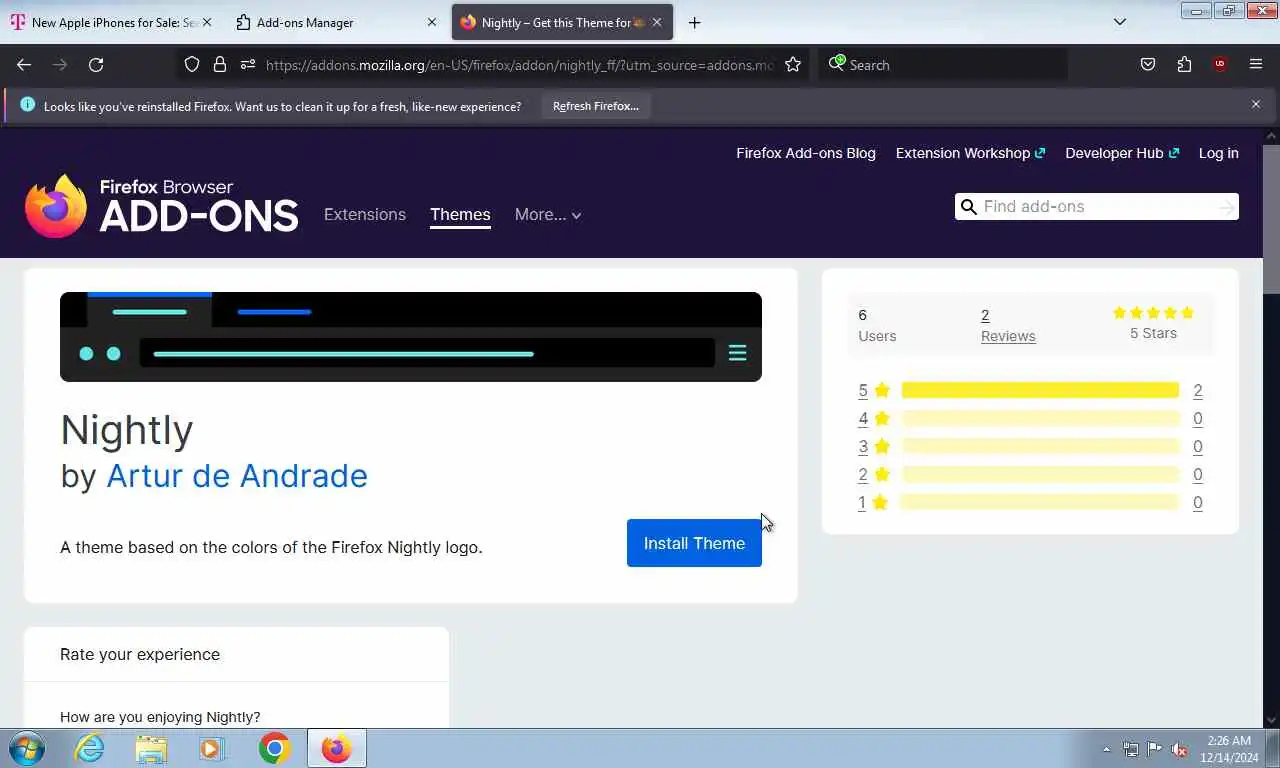Click Firefox taskbar icon
Screen dimensions: 1280x768
[x=337, y=748]
